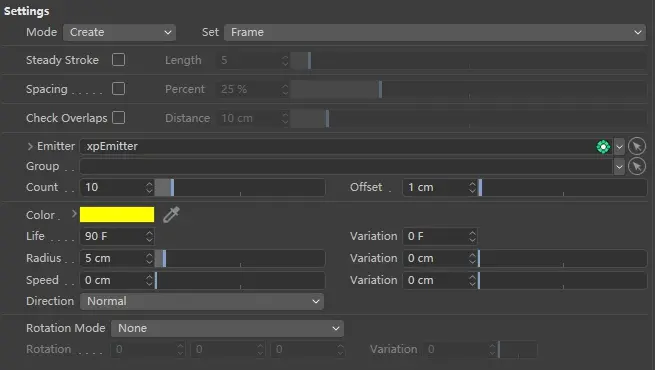655x370 pixels.
Task: Open the Set dropdown showing Frame
Action: [435, 32]
